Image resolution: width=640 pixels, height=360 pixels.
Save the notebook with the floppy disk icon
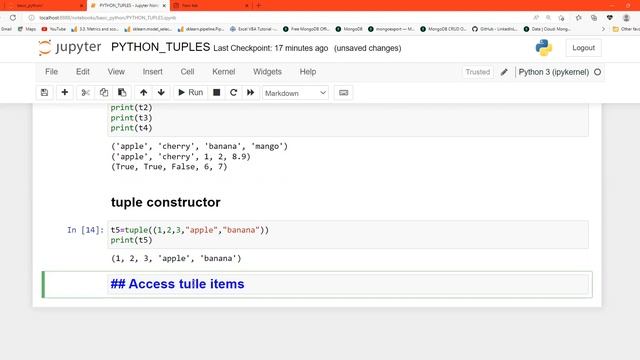click(x=44, y=93)
